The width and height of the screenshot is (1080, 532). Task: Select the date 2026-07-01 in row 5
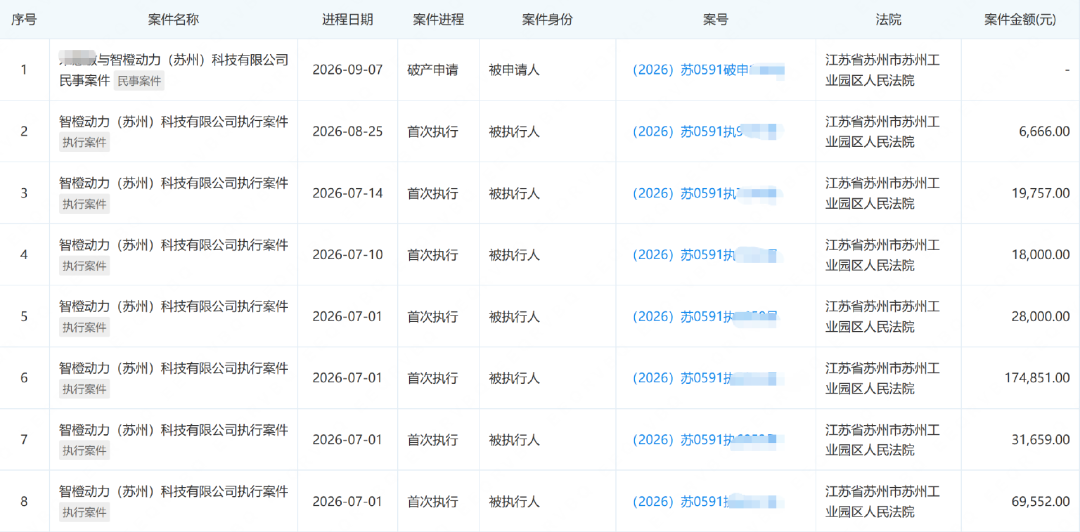tap(347, 316)
